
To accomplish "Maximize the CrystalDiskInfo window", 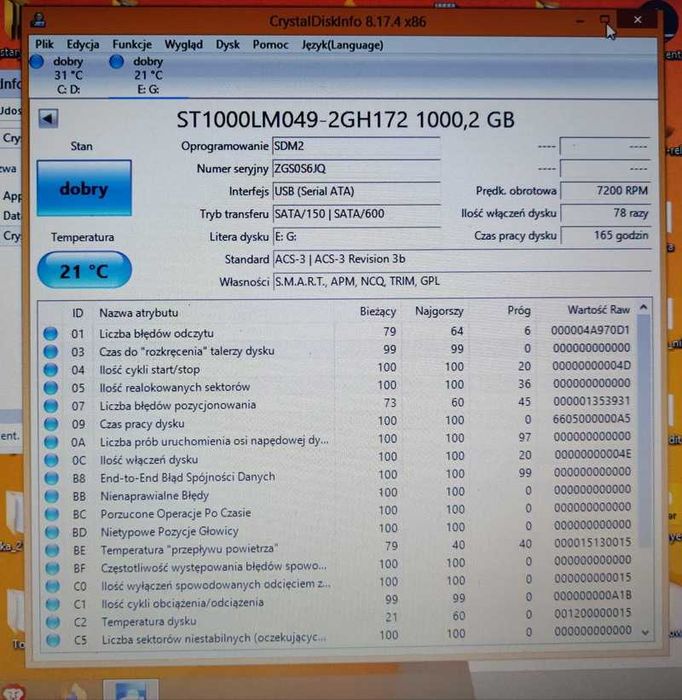I will (x=605, y=20).
